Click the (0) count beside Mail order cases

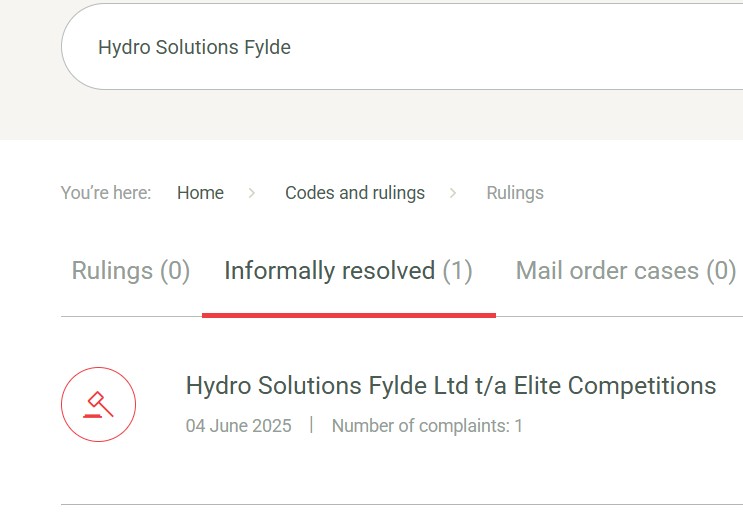[721, 271]
